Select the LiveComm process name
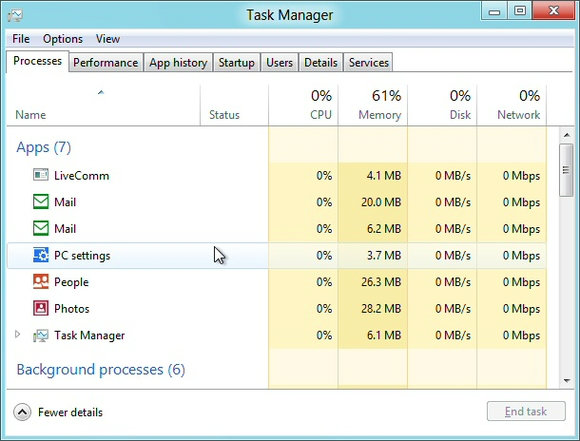 (81, 175)
